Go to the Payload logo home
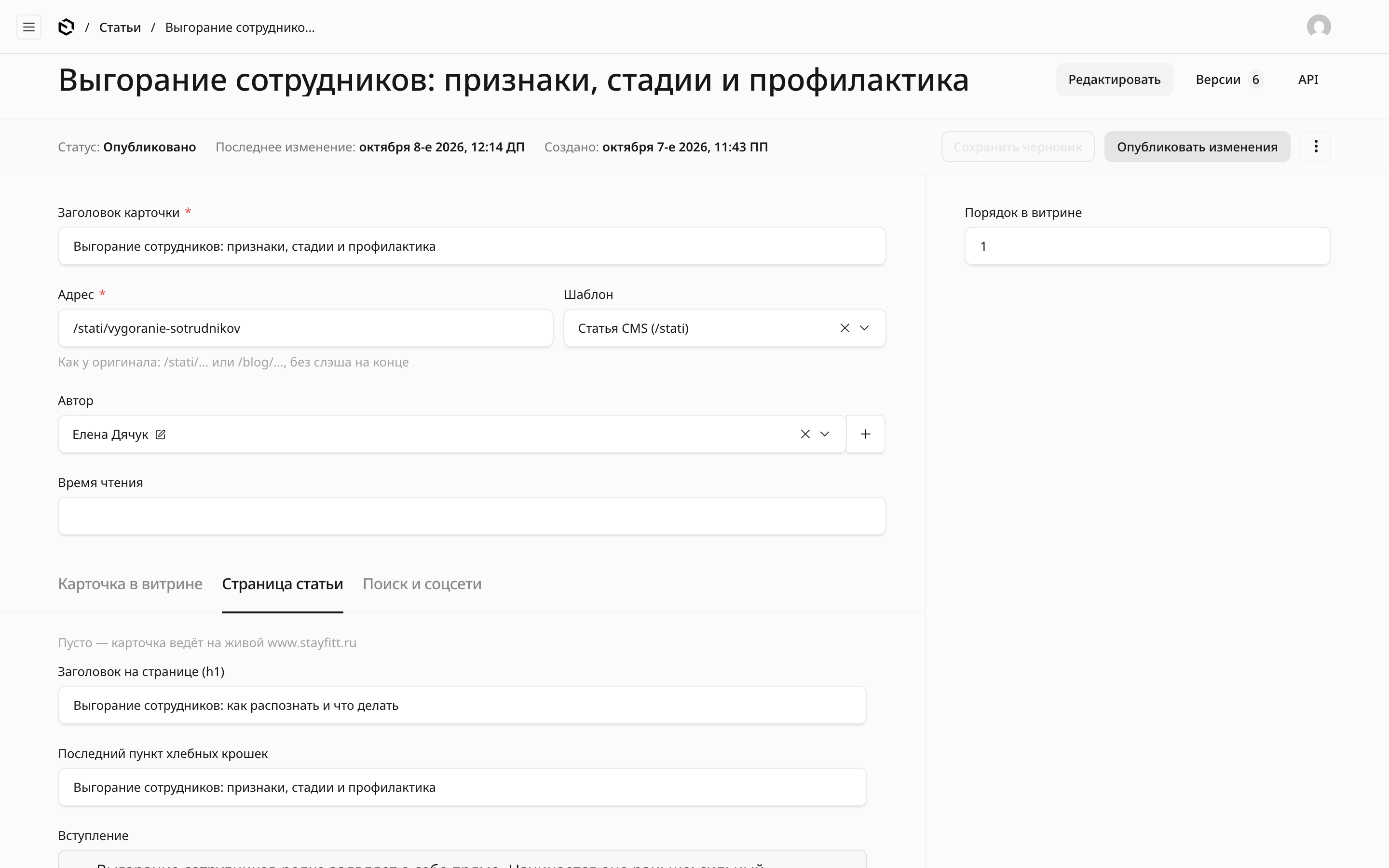 pos(66,27)
